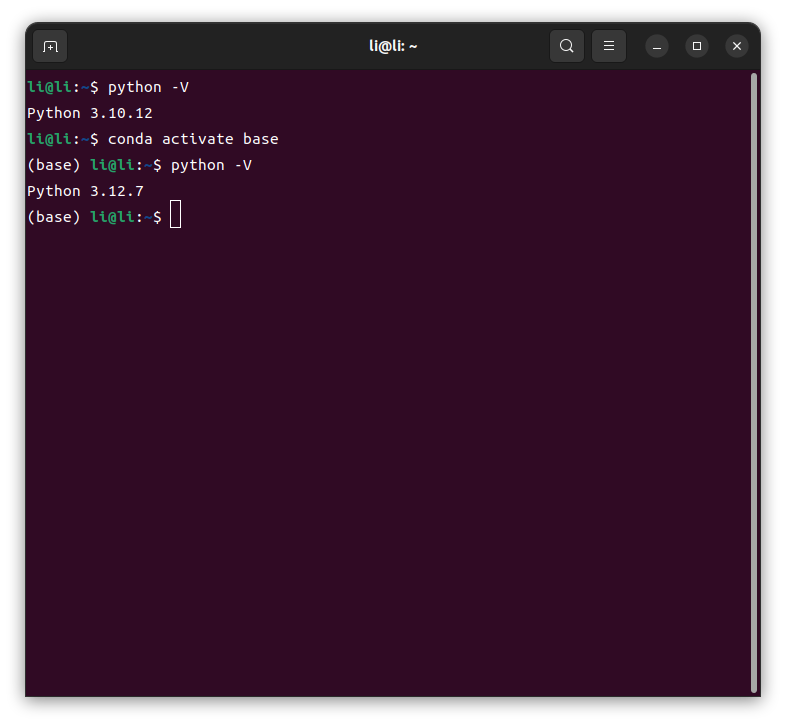Click the 'conda activate base' command
Viewport: 786px width, 725px height.
(x=193, y=139)
